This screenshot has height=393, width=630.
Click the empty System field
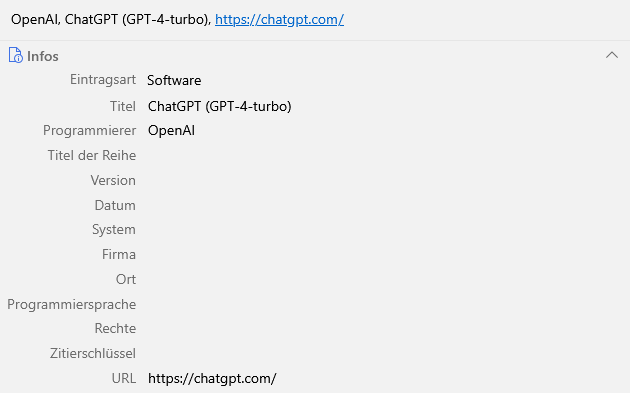point(384,229)
